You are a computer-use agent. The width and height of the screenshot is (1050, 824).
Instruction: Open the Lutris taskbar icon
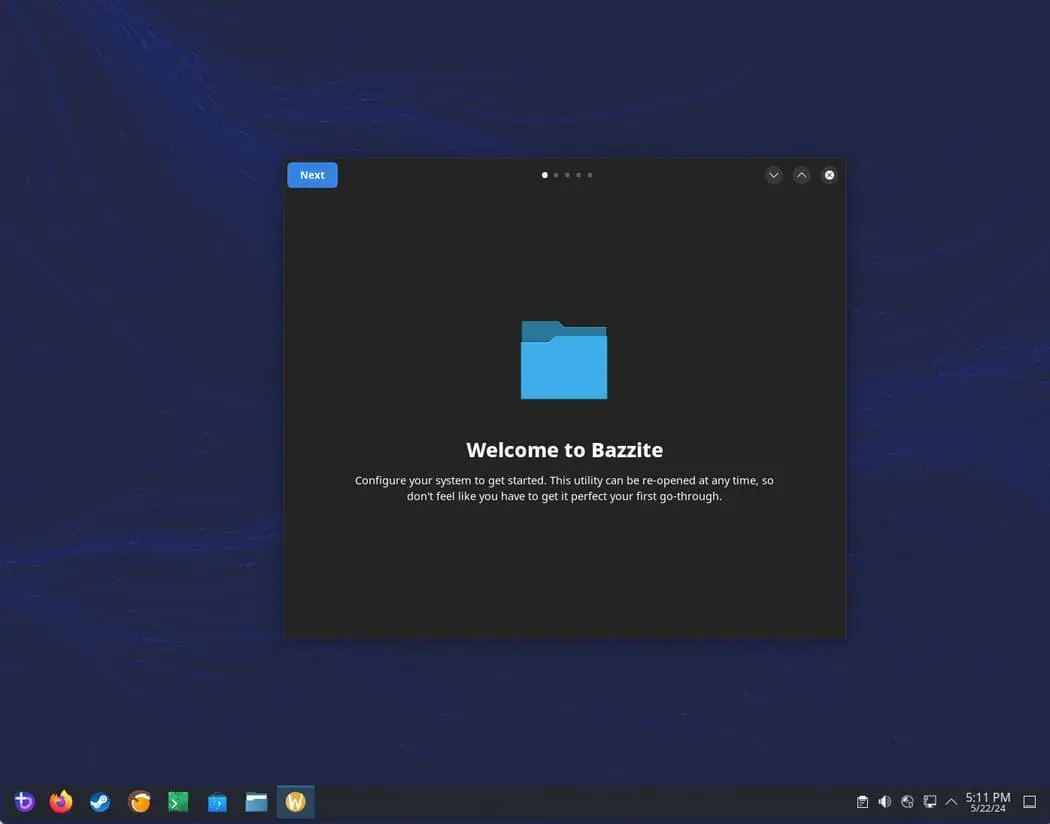point(139,801)
